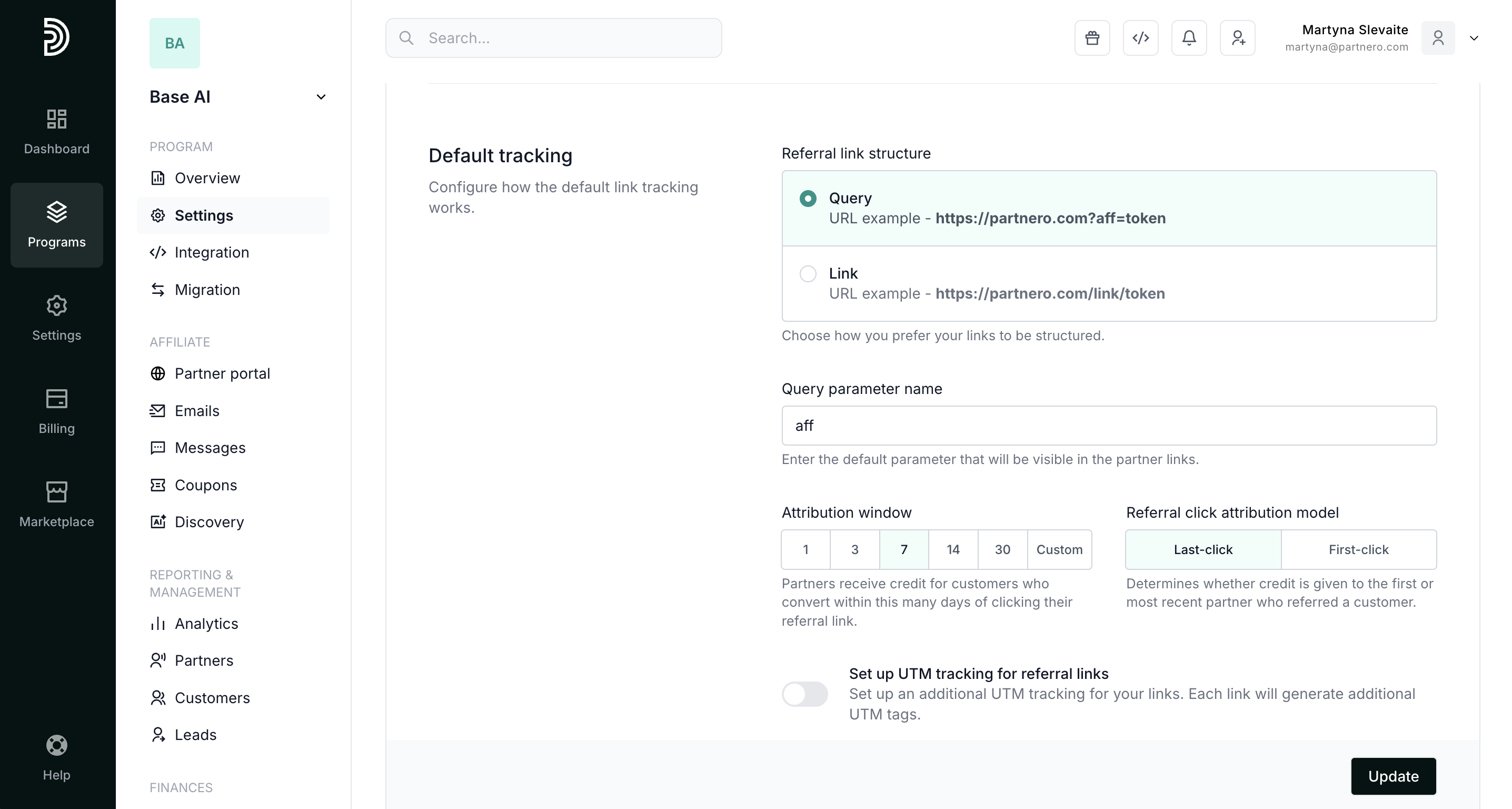Open the user account dropdown chevron
The width and height of the screenshot is (1512, 809).
click(1473, 38)
